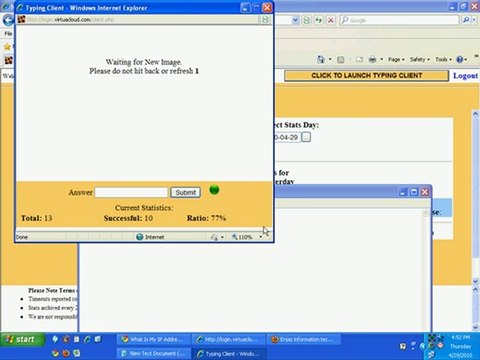Switch to Typing Client taskbar item
Image resolution: width=480 pixels, height=360 pixels.
click(x=229, y=354)
